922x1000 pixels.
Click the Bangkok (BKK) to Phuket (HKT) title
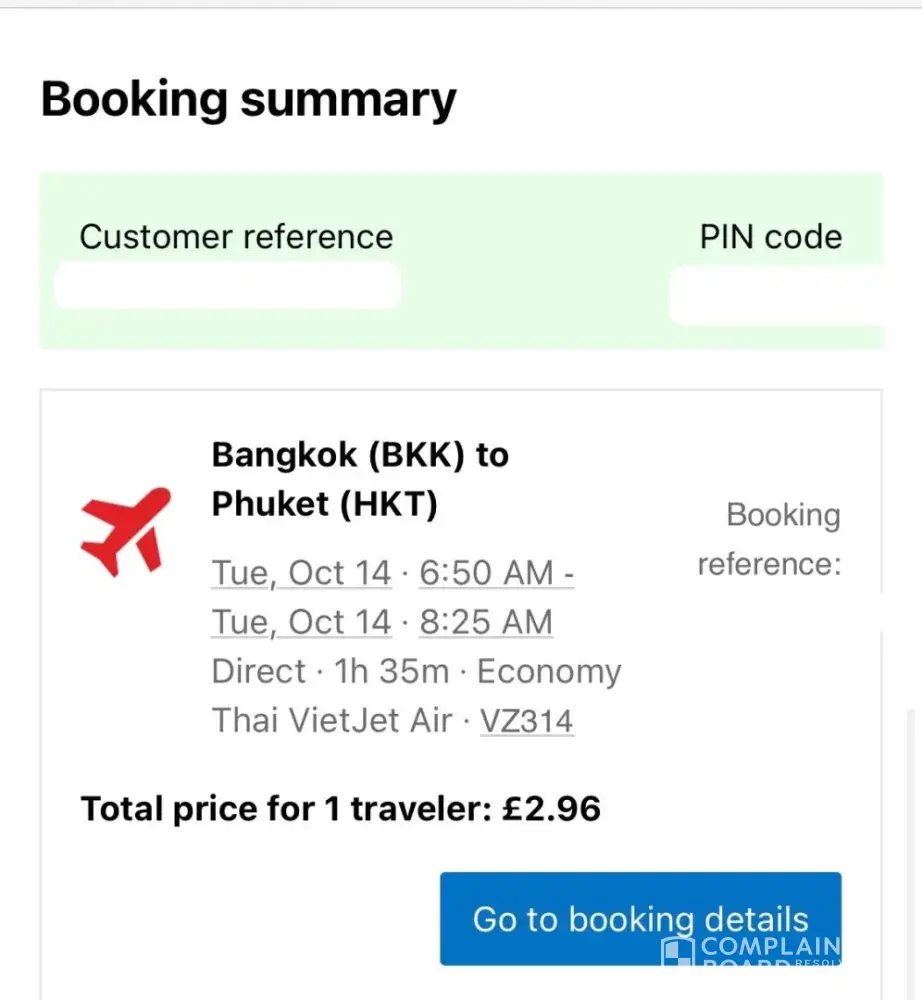point(360,480)
